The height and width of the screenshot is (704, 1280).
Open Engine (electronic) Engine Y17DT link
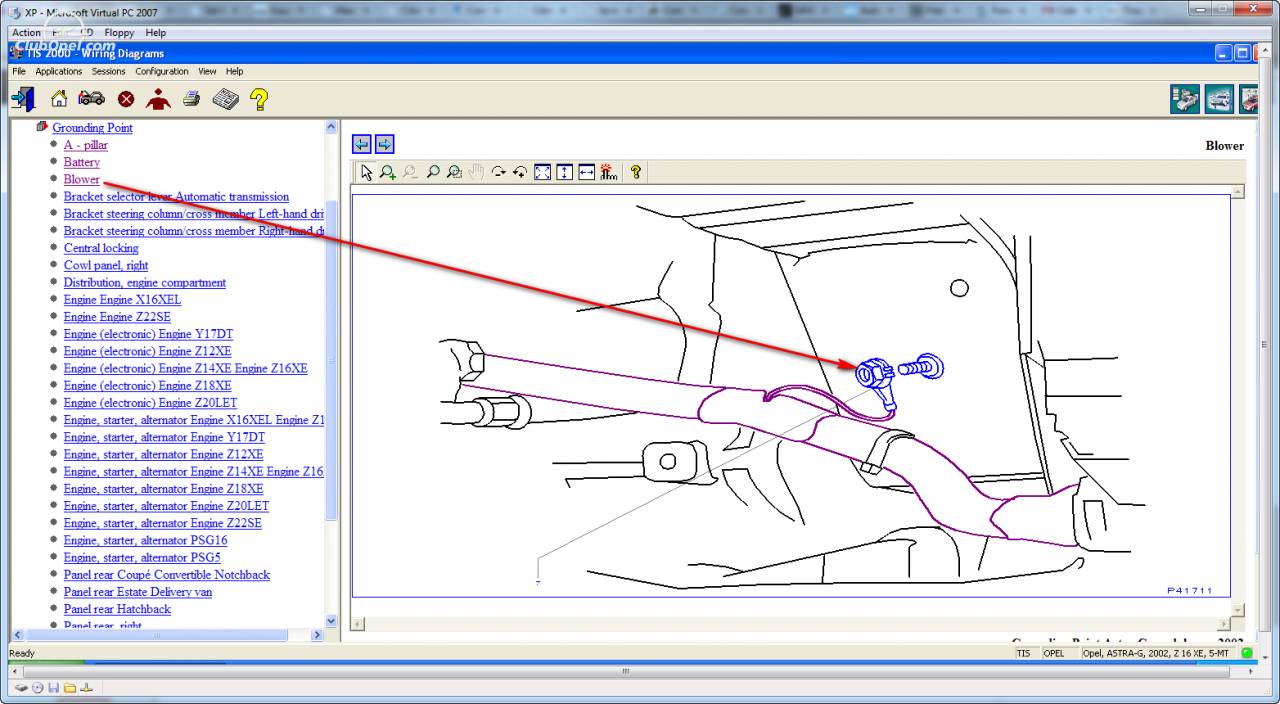(148, 334)
